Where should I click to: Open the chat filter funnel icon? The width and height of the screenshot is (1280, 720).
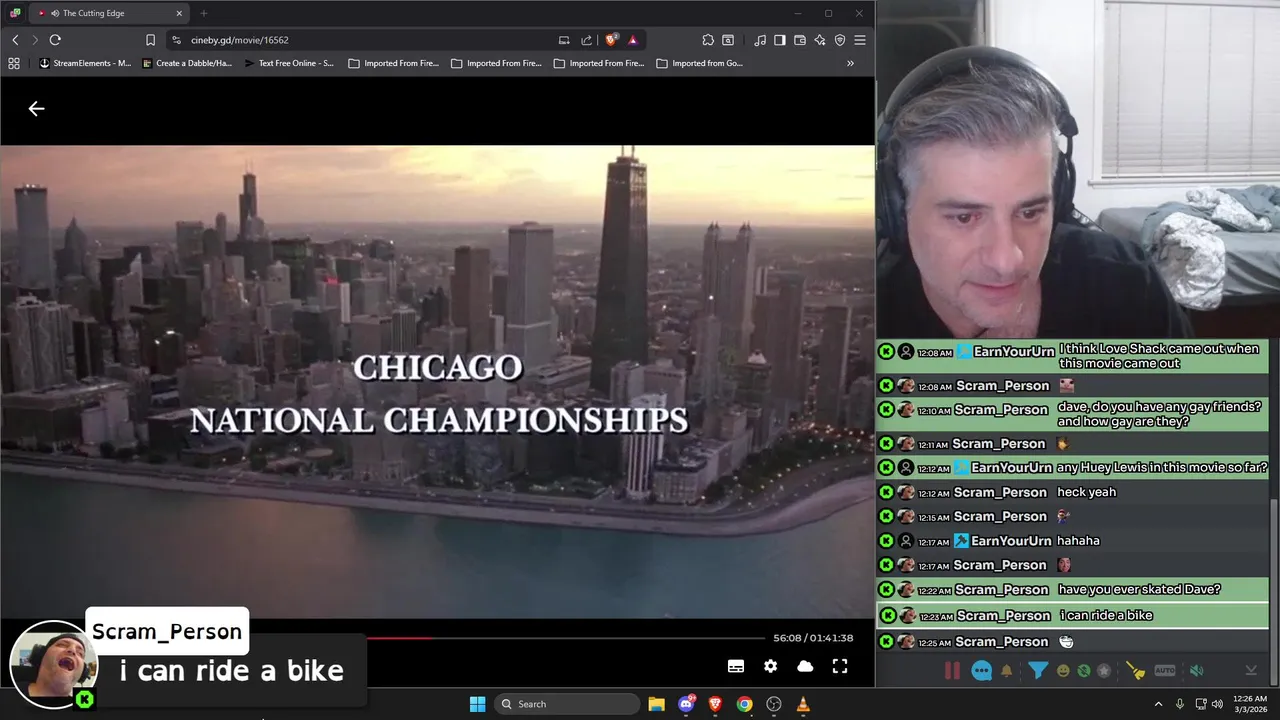[x=1037, y=670]
